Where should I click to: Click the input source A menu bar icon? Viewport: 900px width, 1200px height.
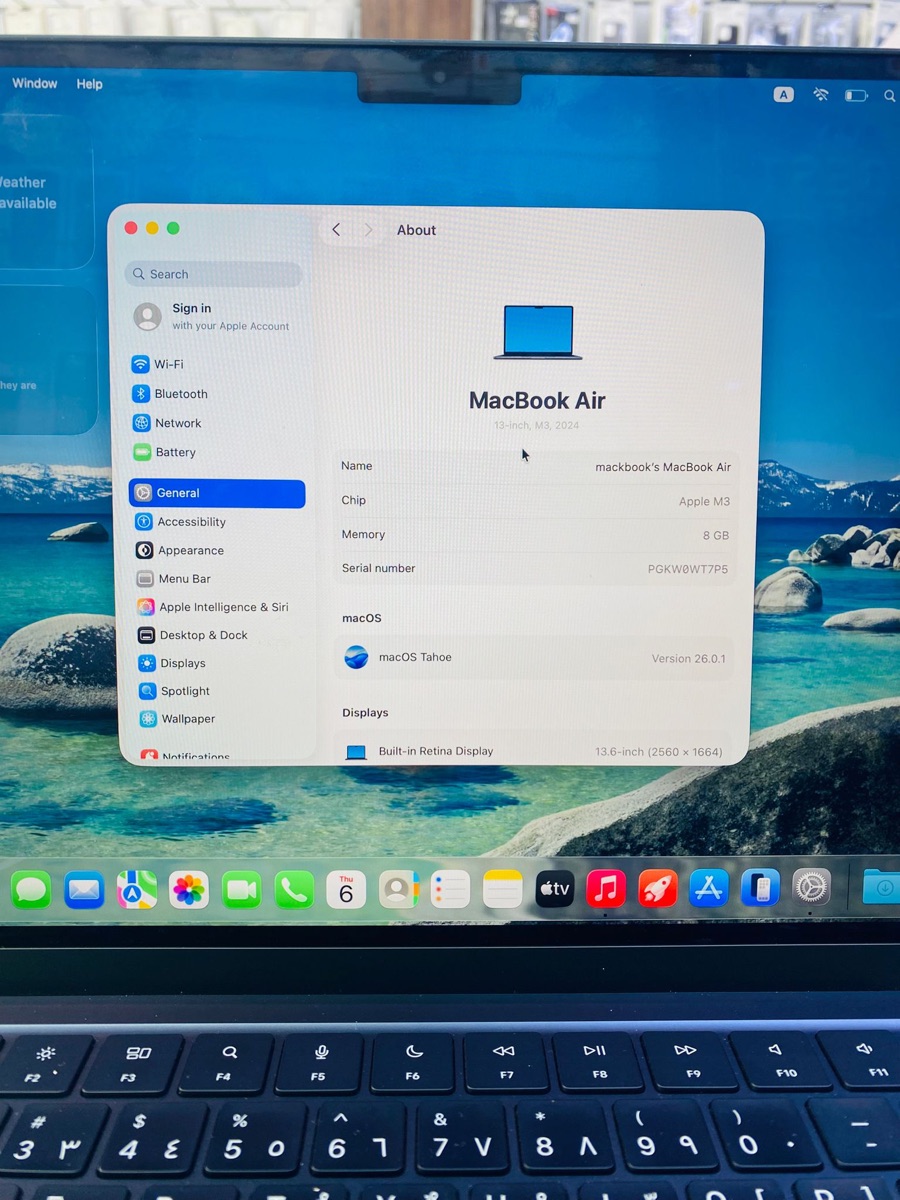pyautogui.click(x=783, y=95)
